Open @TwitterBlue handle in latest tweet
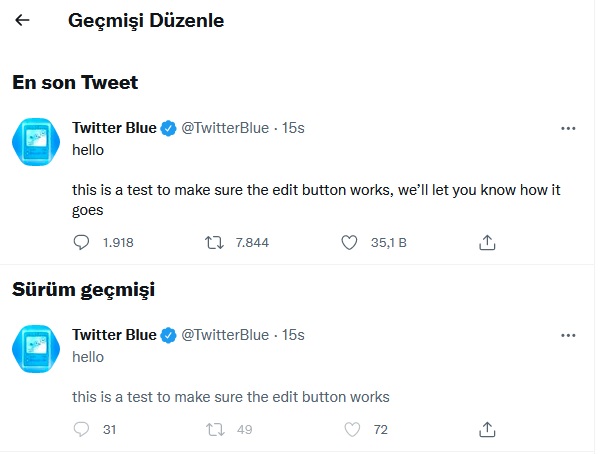This screenshot has width=604, height=454. 225,128
